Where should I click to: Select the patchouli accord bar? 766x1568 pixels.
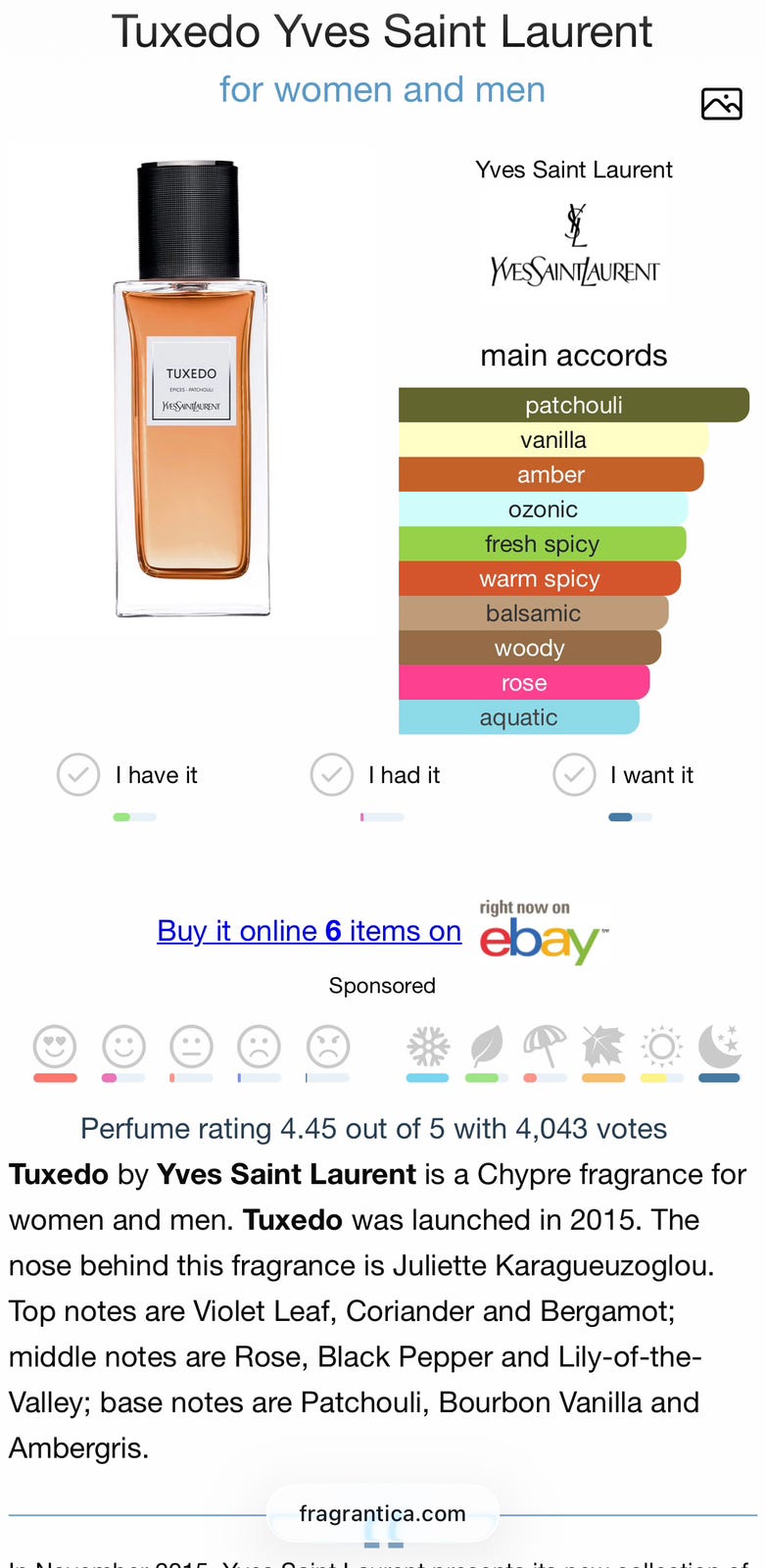573,405
